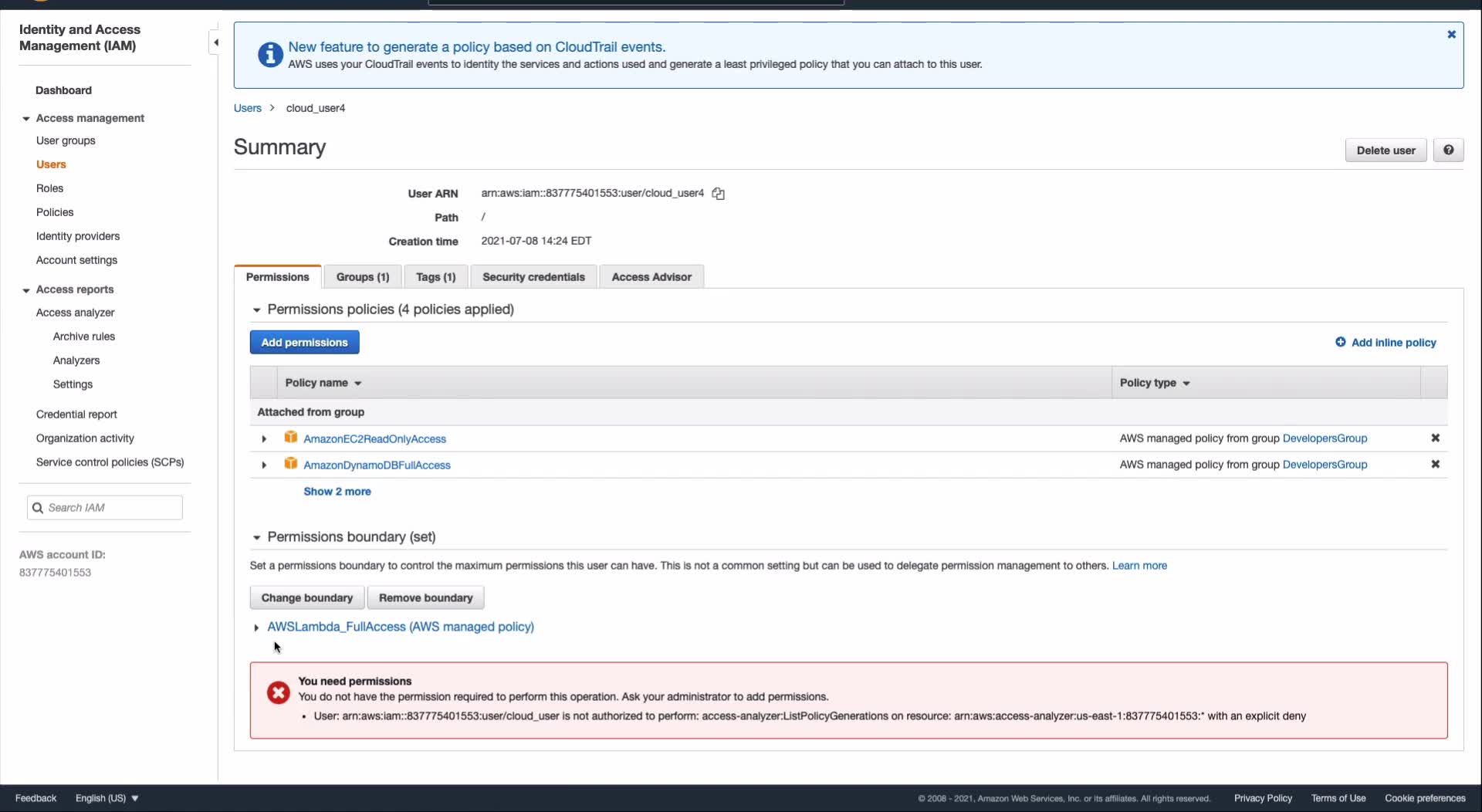1482x812 pixels.
Task: Expand the AWSLambda_FullAccess boundary policy arrow
Action: [256, 628]
